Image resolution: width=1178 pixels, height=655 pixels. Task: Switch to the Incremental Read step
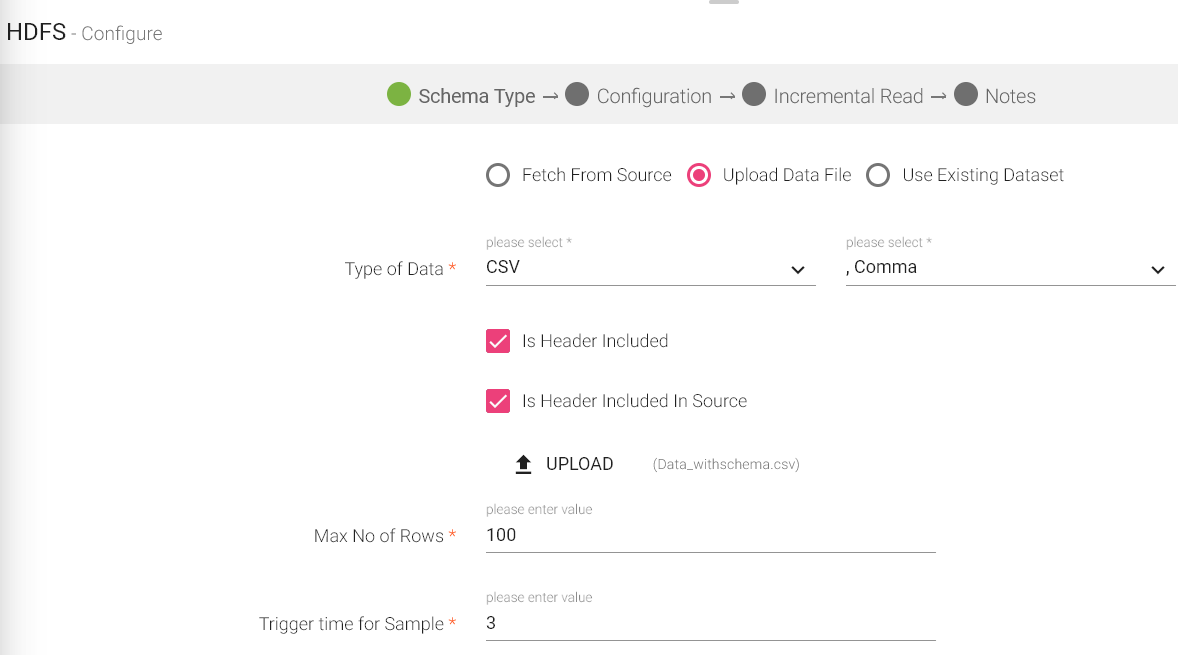[848, 96]
